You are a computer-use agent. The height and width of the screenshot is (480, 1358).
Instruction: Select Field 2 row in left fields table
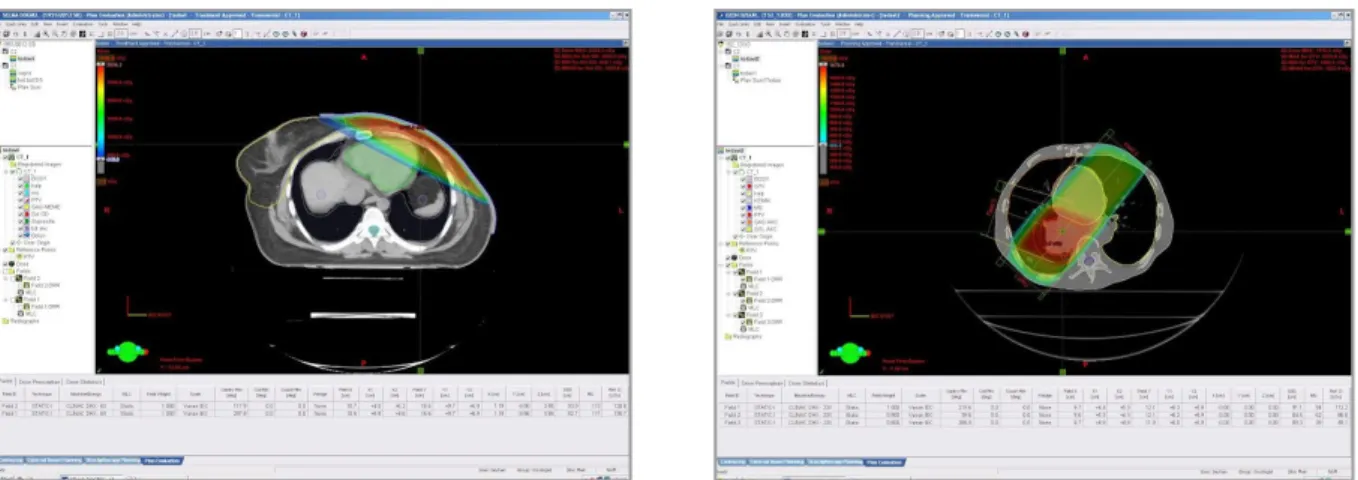pos(314,406)
